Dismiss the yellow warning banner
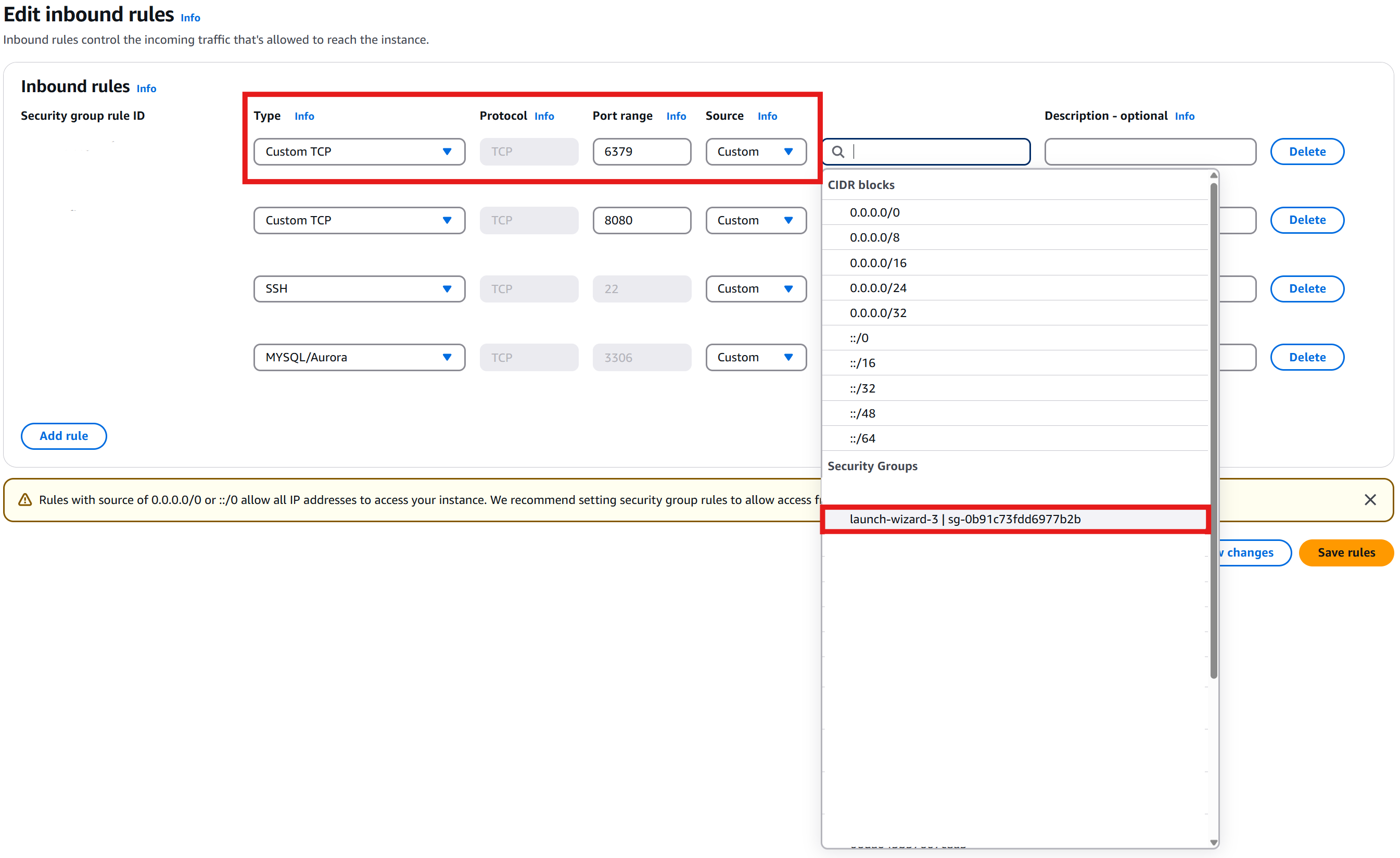 (1369, 499)
